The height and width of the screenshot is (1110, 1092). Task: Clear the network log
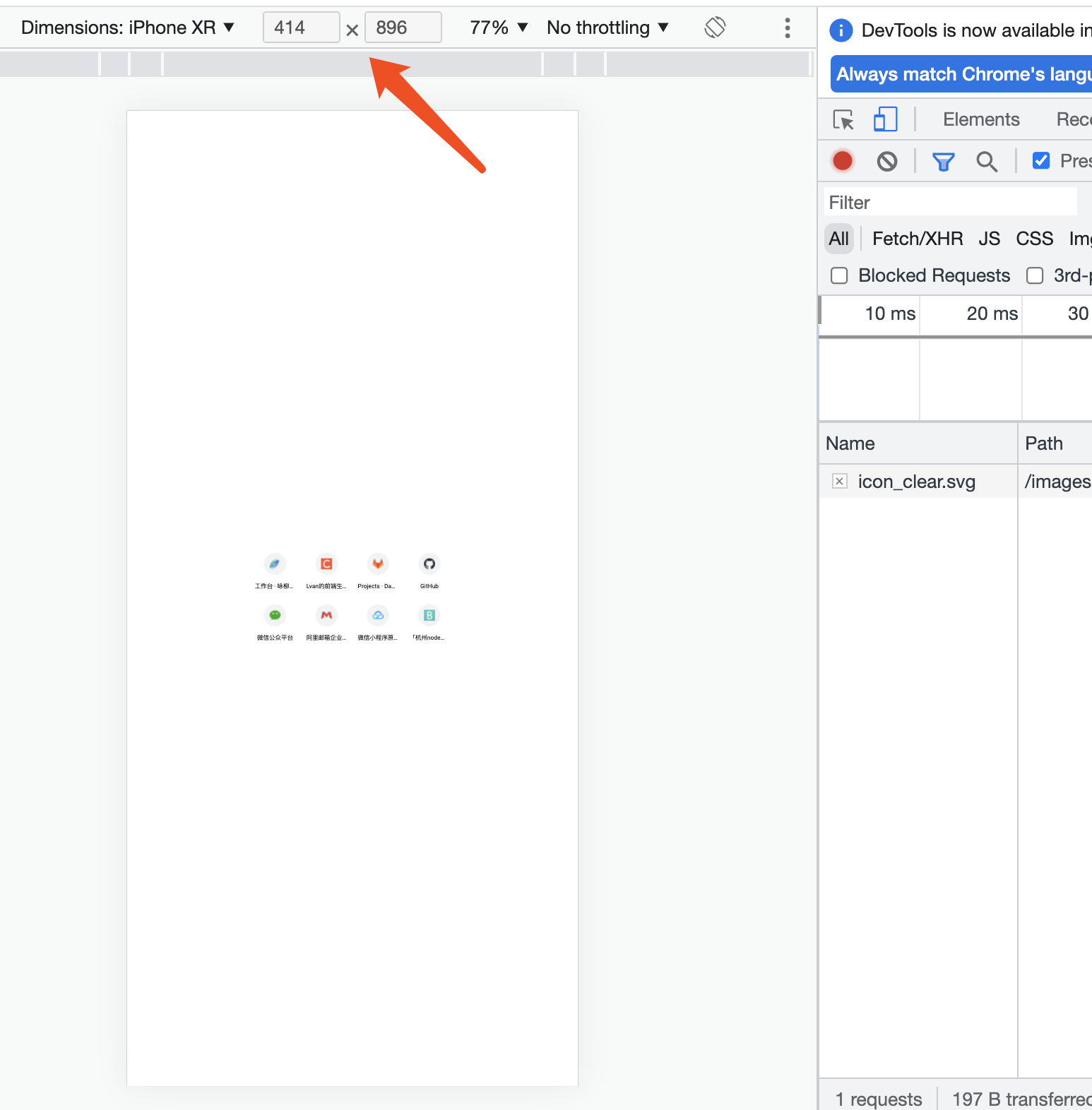pos(887,162)
